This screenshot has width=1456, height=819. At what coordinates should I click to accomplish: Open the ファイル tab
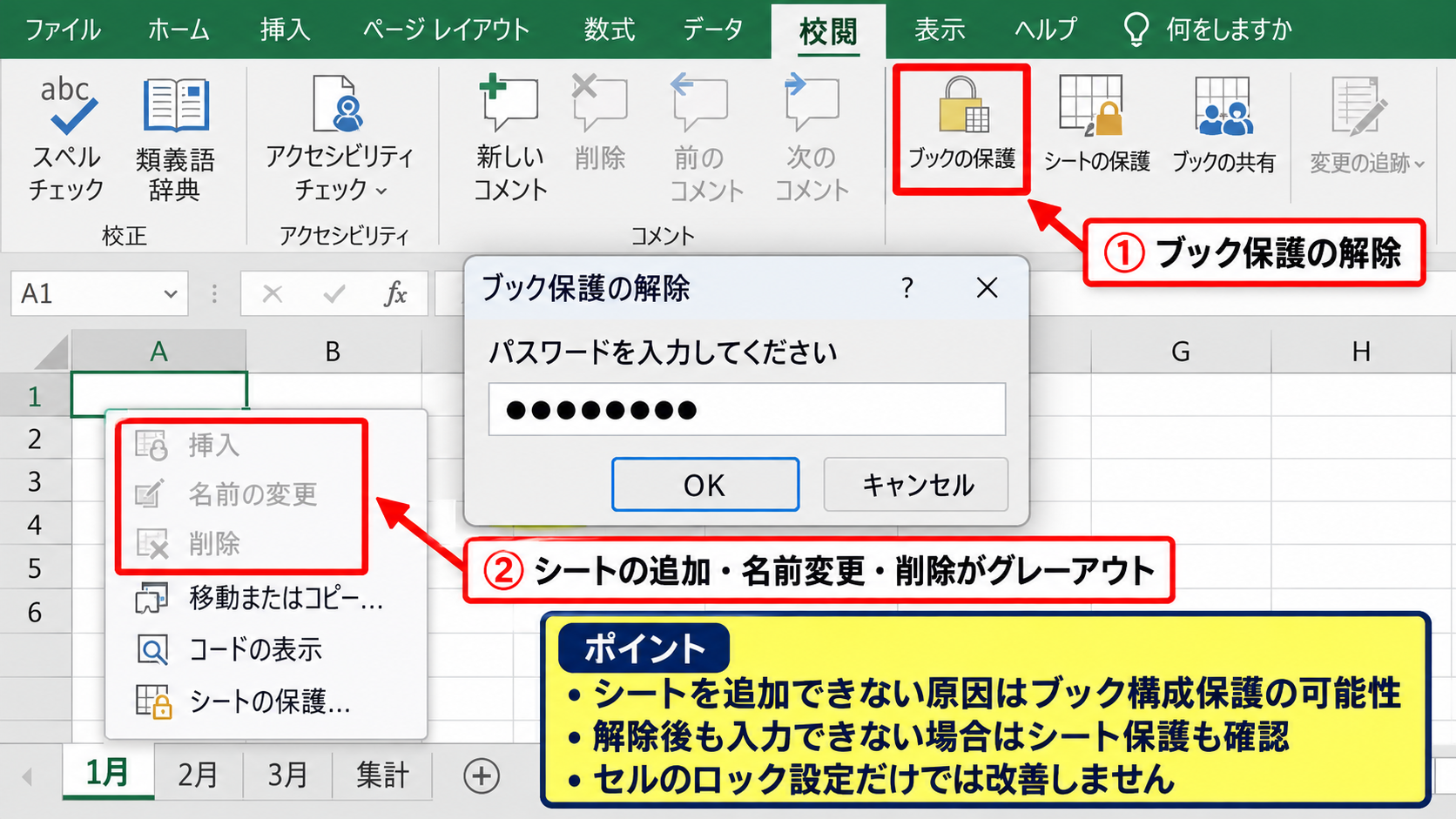point(63,30)
